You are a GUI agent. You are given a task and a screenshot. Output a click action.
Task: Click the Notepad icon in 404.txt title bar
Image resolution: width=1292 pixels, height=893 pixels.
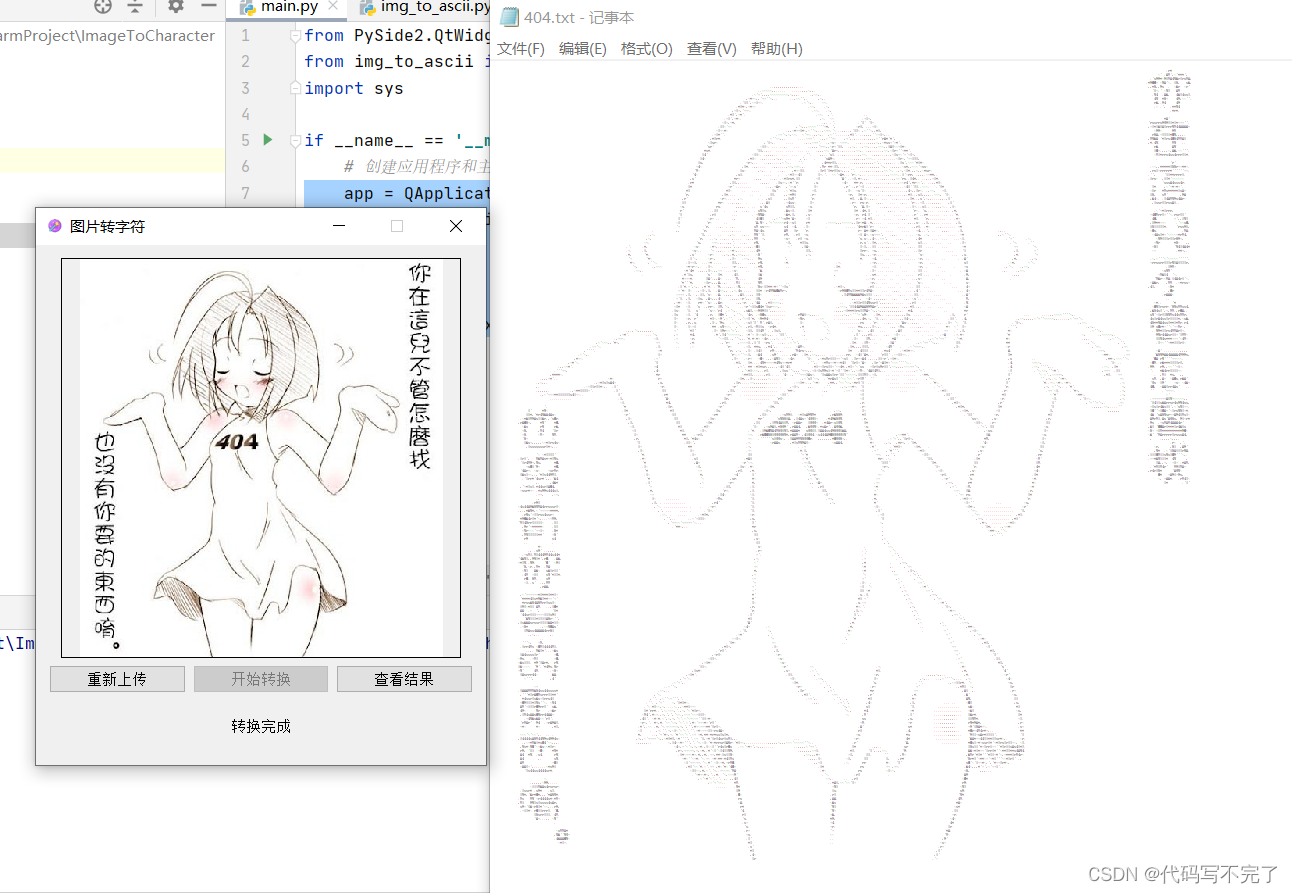(x=510, y=17)
